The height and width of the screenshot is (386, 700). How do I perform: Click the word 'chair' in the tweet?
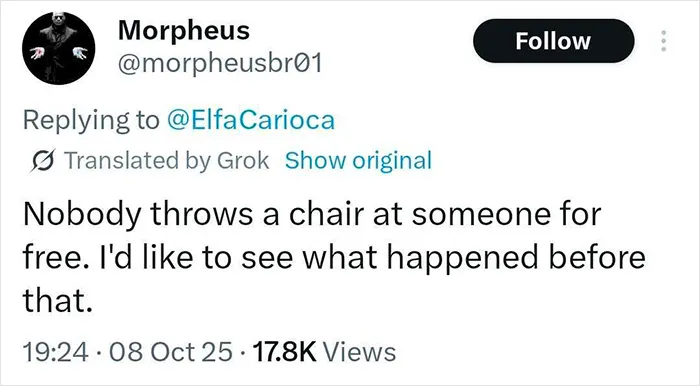tap(326, 214)
